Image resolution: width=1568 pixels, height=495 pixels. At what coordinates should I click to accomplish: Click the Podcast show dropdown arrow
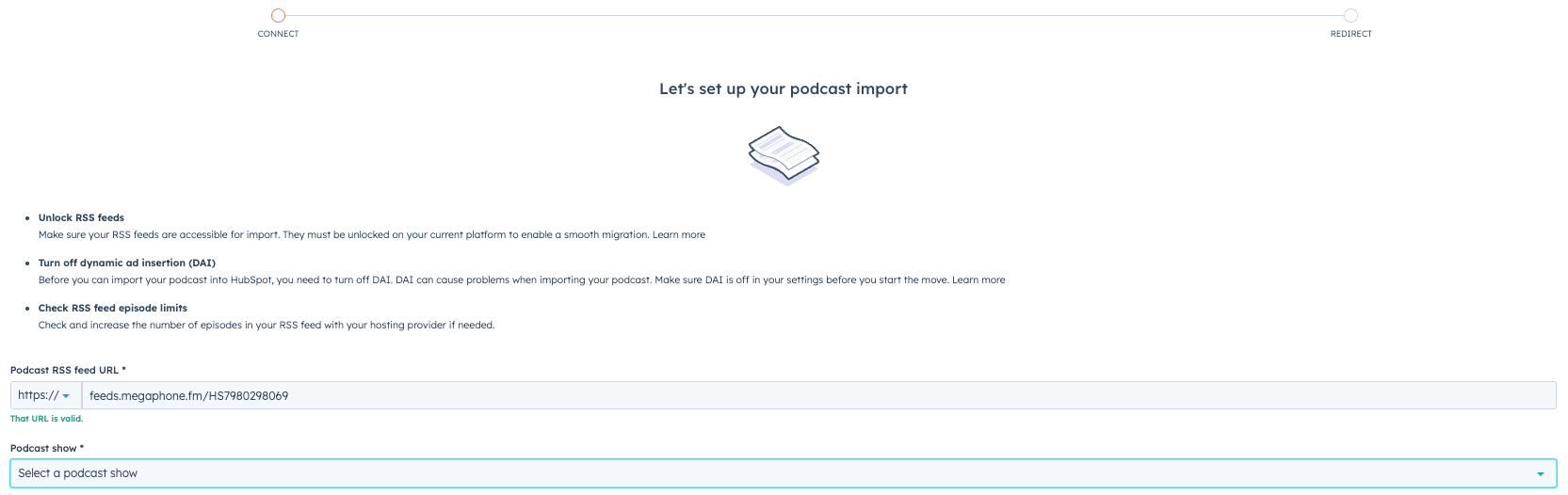(x=1541, y=474)
